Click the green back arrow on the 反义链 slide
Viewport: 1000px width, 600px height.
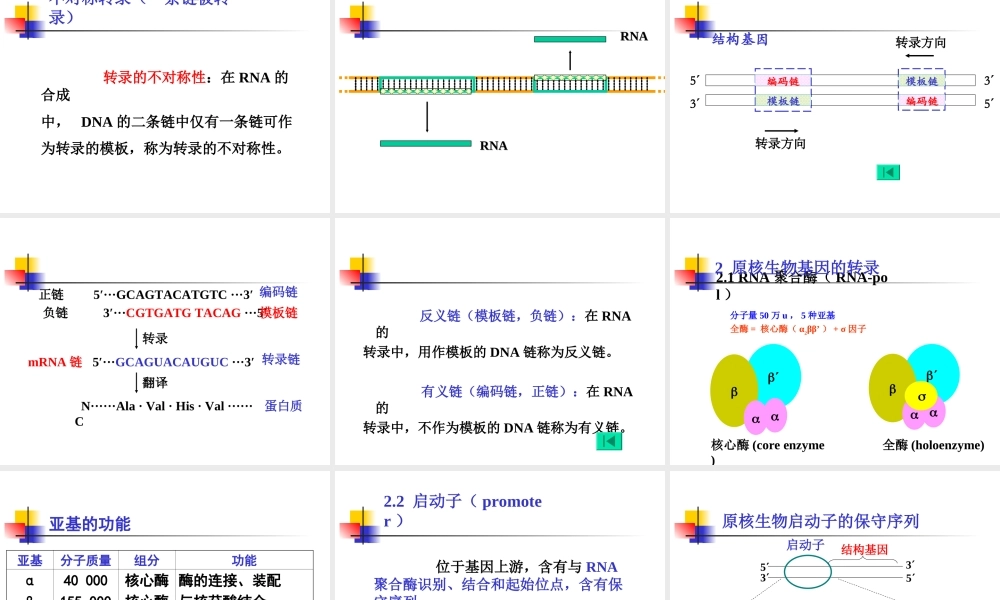(609, 440)
